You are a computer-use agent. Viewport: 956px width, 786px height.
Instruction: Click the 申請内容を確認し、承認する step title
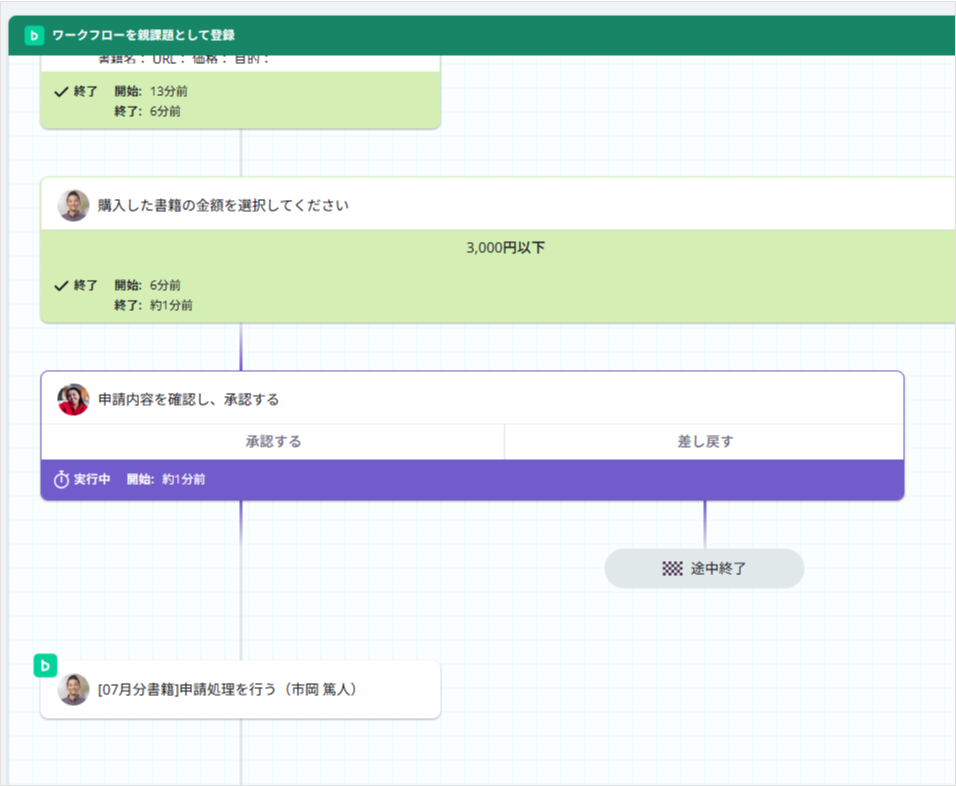189,399
